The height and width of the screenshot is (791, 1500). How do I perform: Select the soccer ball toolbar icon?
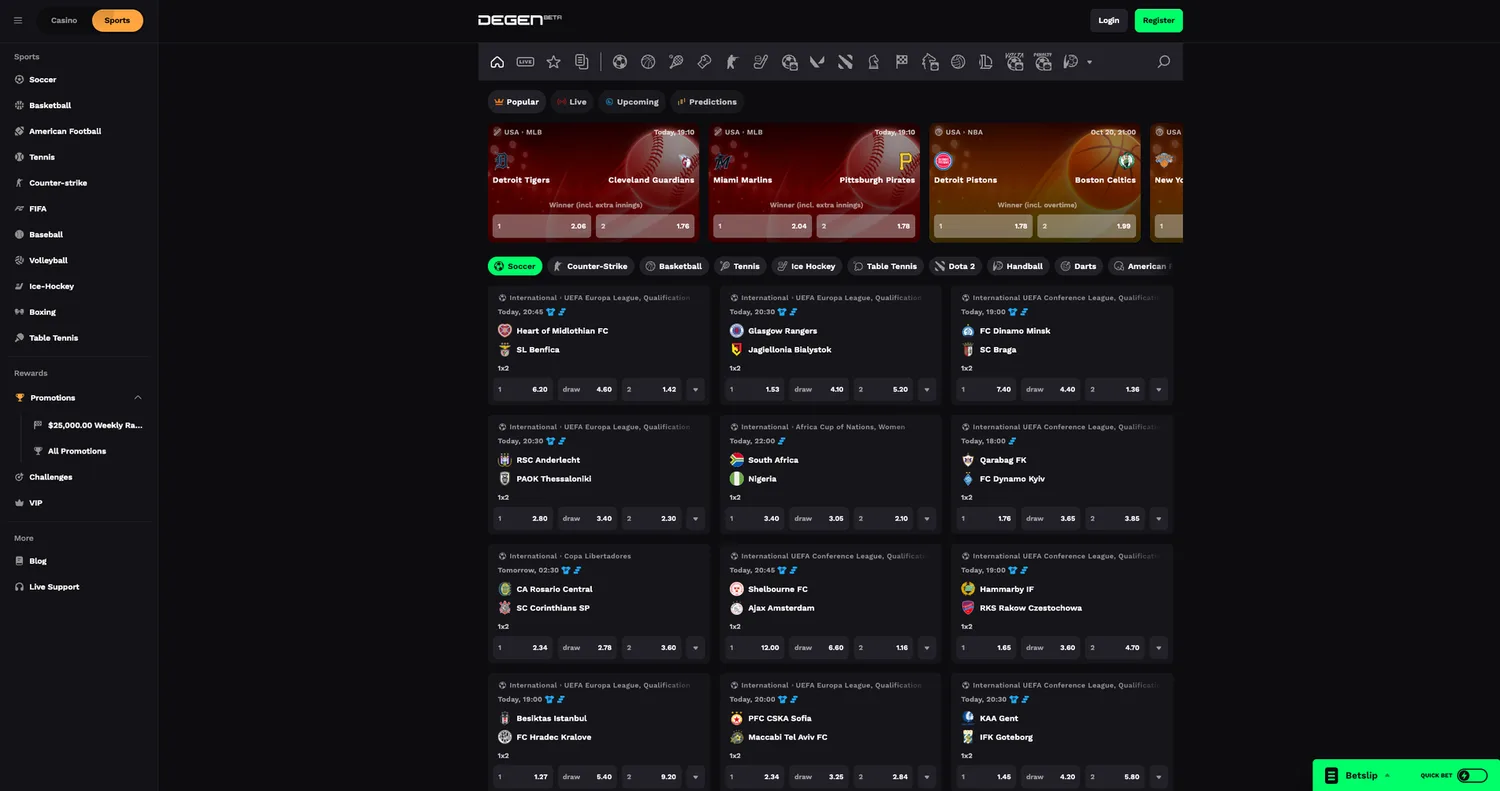pos(620,62)
